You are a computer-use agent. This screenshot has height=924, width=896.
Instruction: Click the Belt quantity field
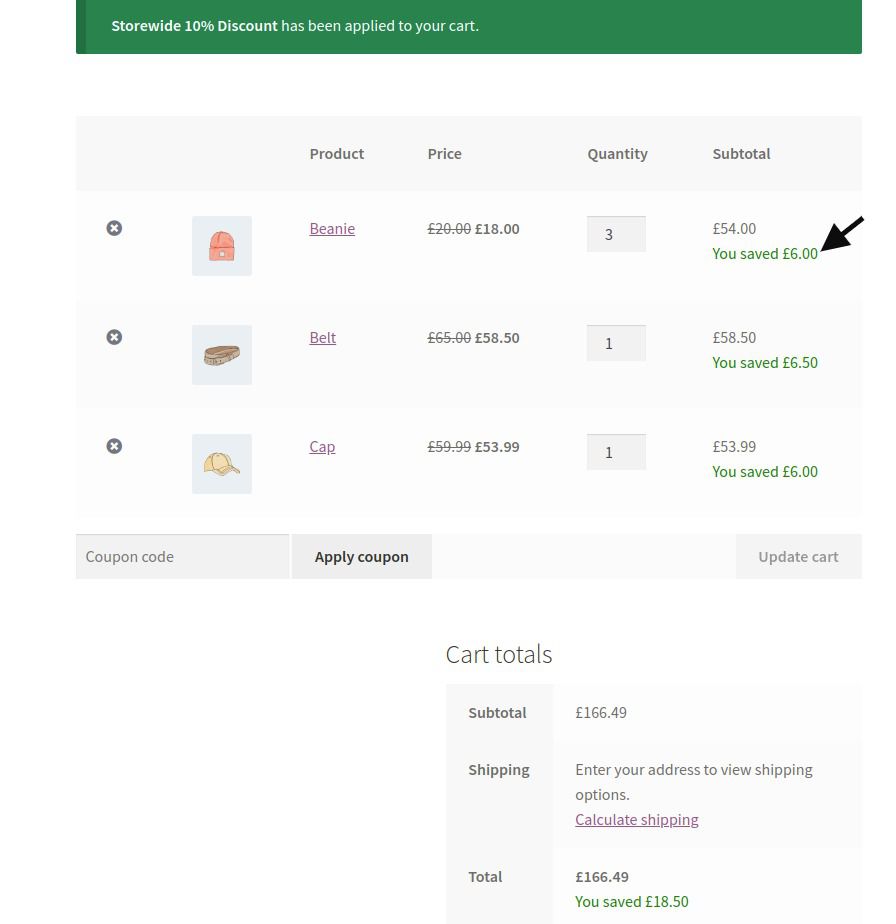(x=616, y=344)
